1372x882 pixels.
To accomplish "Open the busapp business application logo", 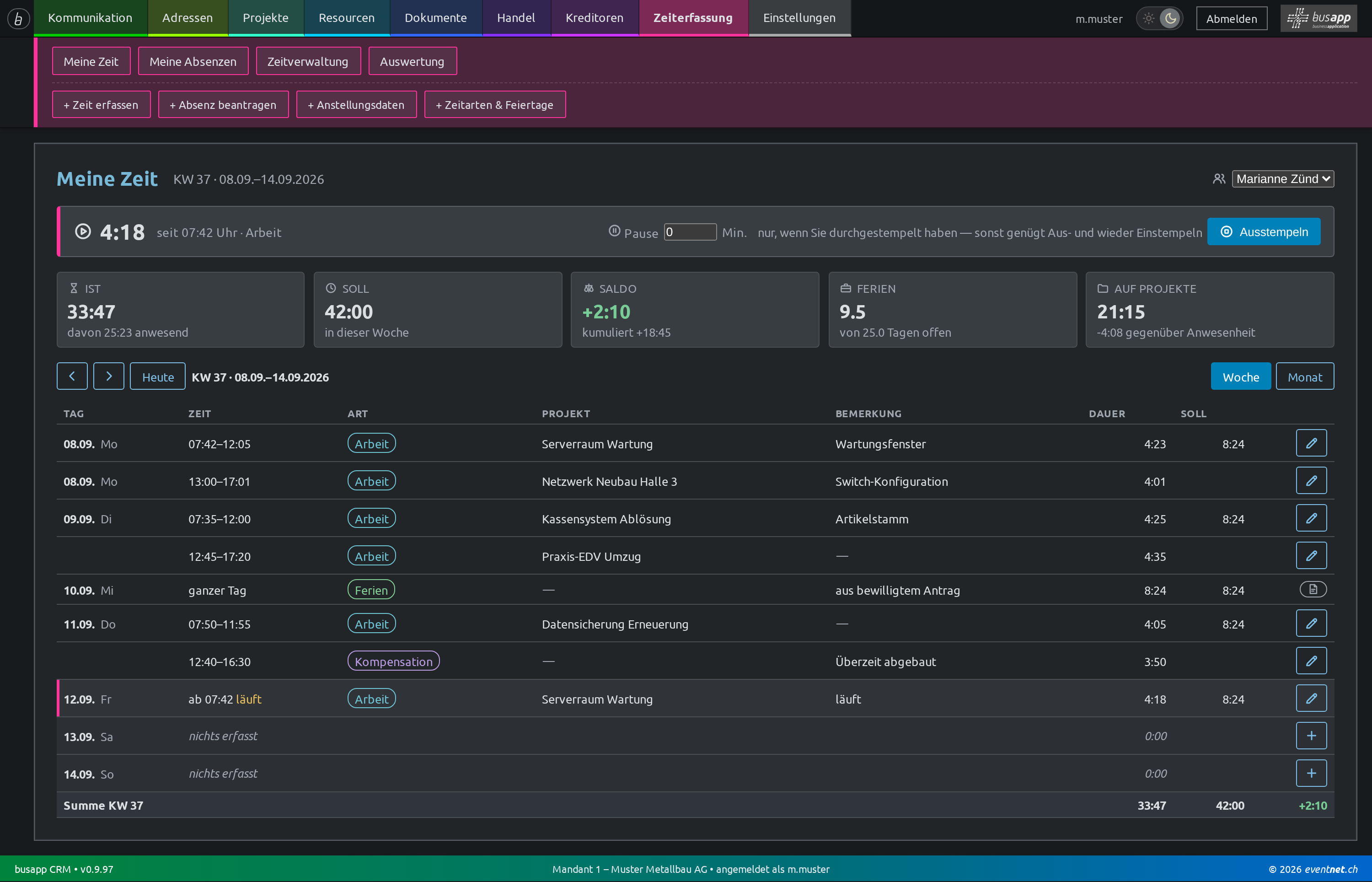I will pos(1319,18).
